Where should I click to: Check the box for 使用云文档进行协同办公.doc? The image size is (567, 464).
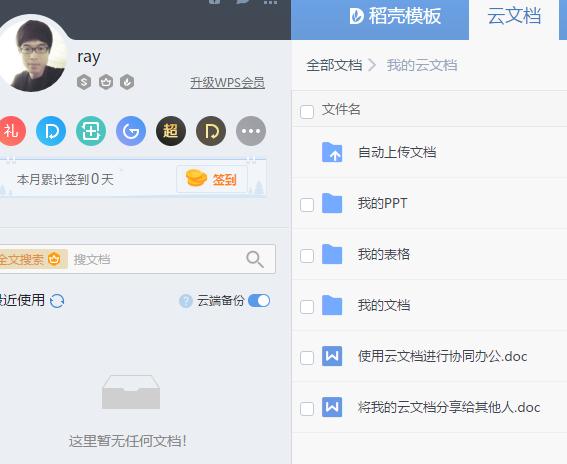(307, 358)
